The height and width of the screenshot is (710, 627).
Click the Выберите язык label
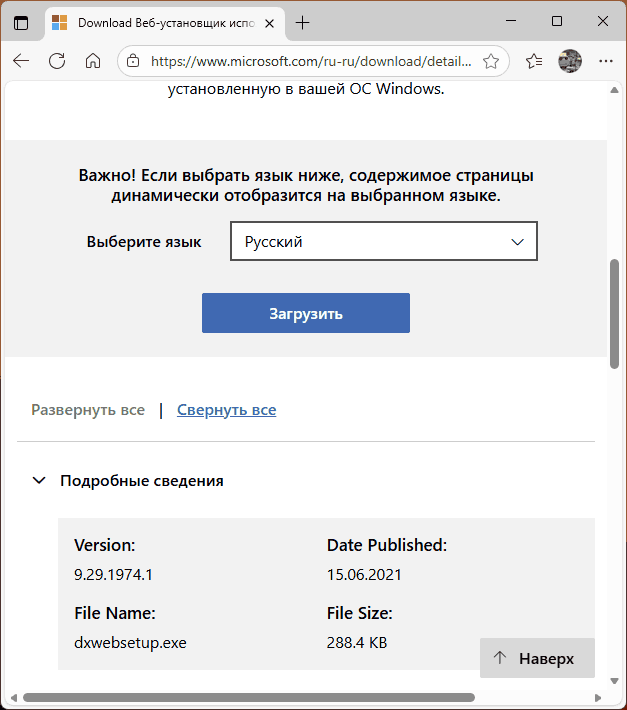tap(144, 242)
